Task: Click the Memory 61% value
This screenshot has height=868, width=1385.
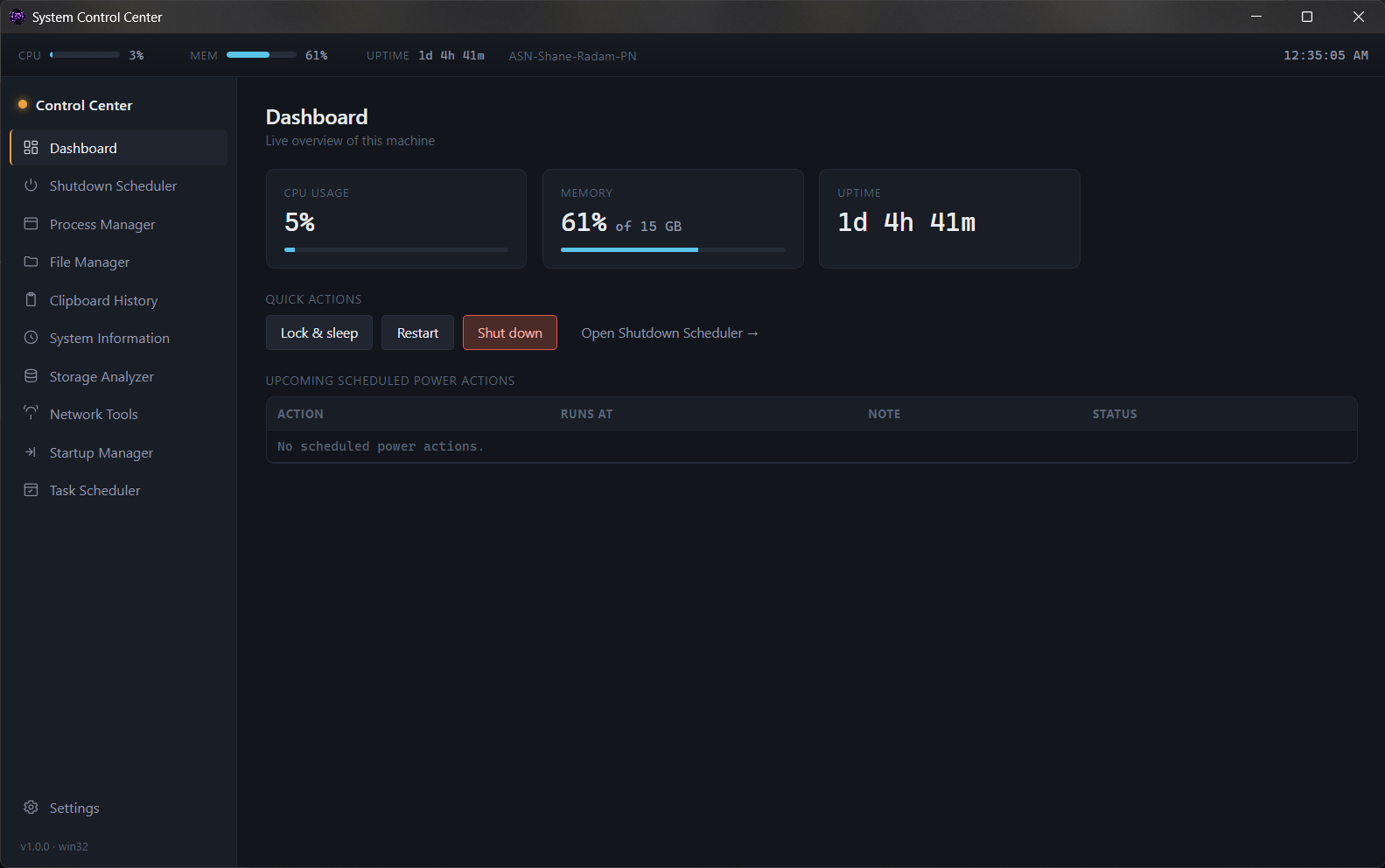Action: (584, 222)
